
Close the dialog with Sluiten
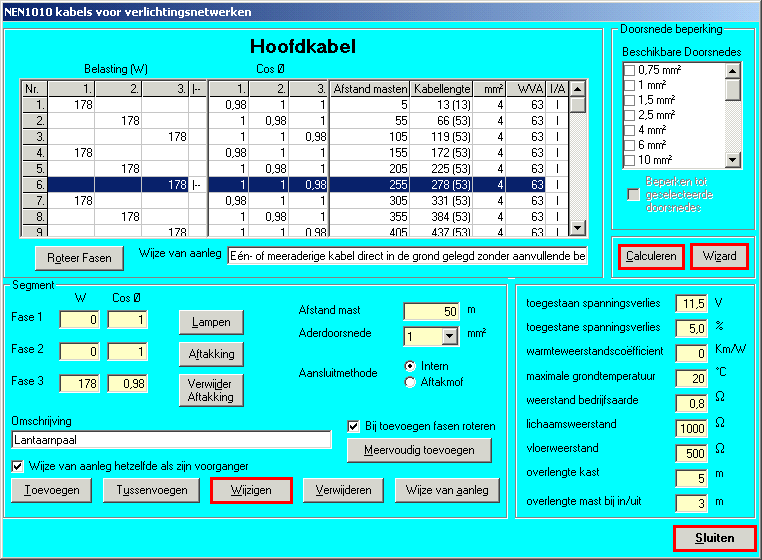point(714,538)
